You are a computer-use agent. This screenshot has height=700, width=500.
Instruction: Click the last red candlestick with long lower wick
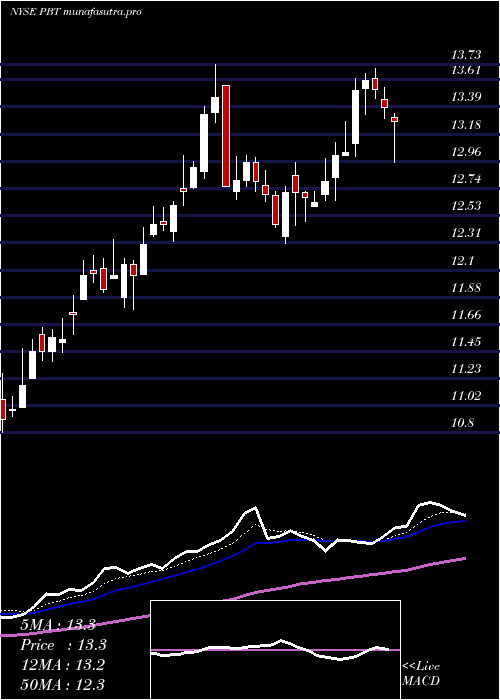point(395,138)
